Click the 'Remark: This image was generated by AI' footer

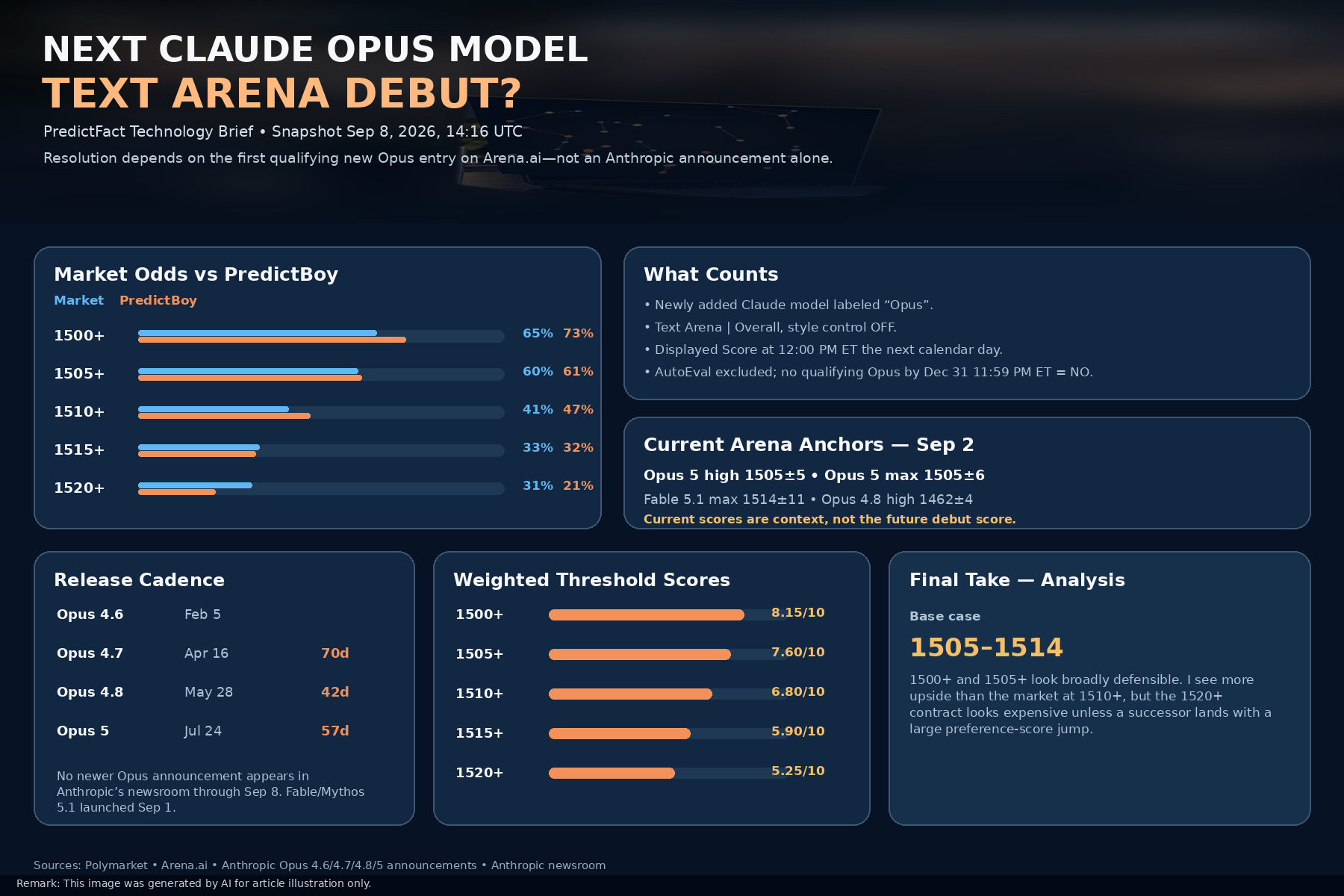tap(193, 883)
